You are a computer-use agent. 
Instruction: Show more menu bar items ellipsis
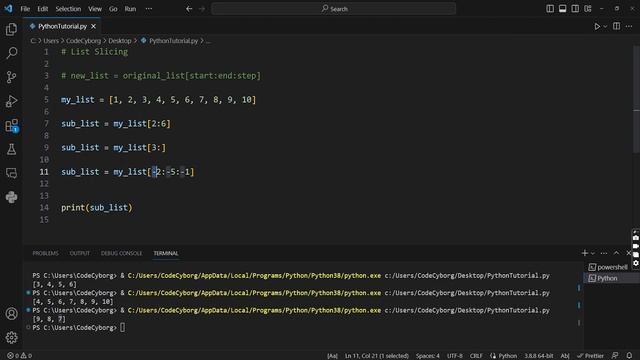pyautogui.click(x=149, y=9)
